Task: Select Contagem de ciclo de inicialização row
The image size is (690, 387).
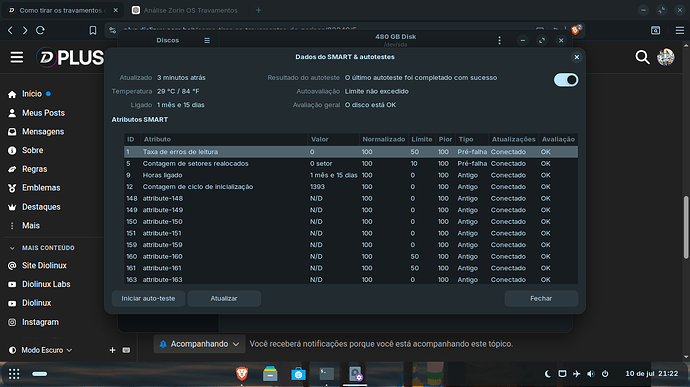Action: pos(351,187)
